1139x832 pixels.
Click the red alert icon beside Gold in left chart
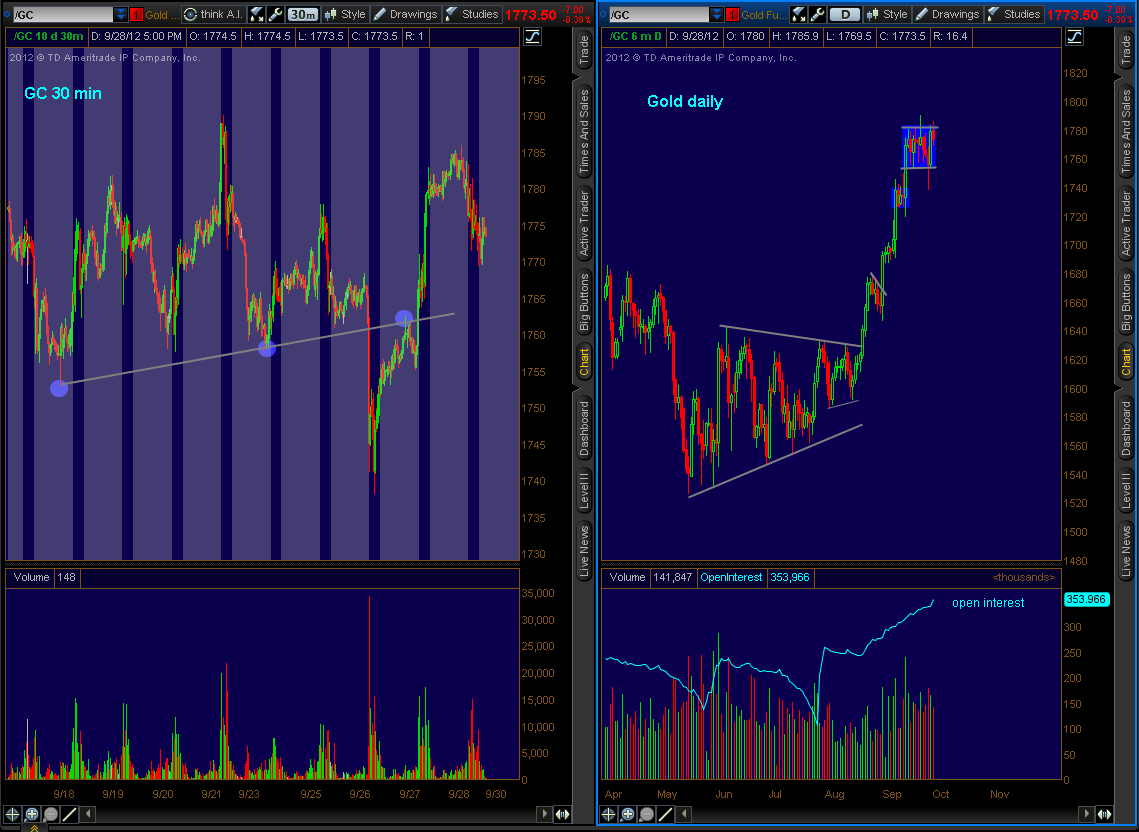137,15
